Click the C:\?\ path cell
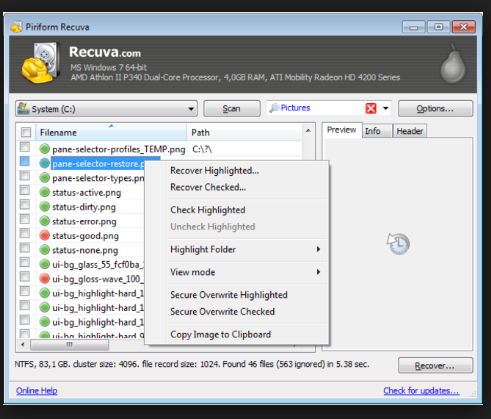 [202, 149]
